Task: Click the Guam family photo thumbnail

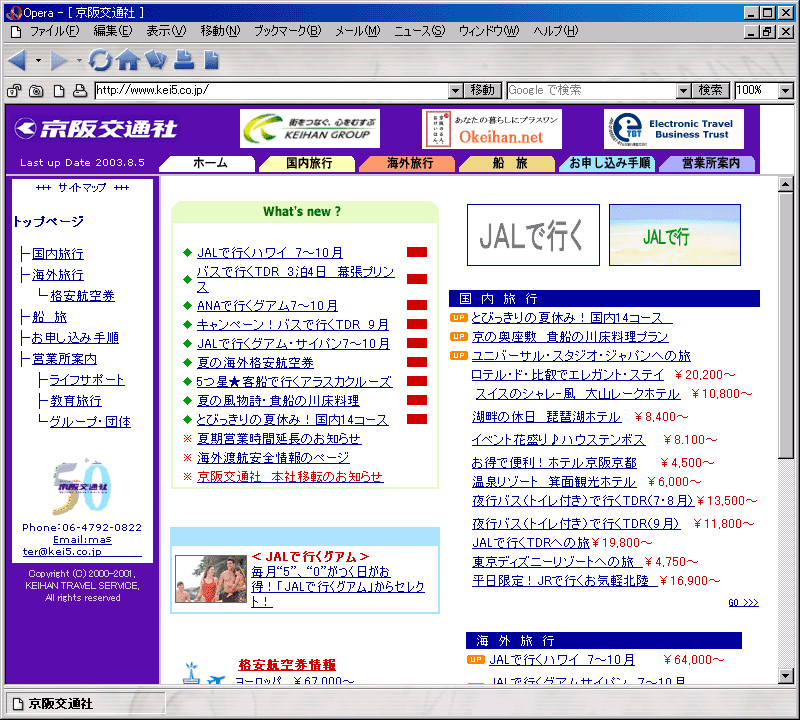Action: click(211, 579)
